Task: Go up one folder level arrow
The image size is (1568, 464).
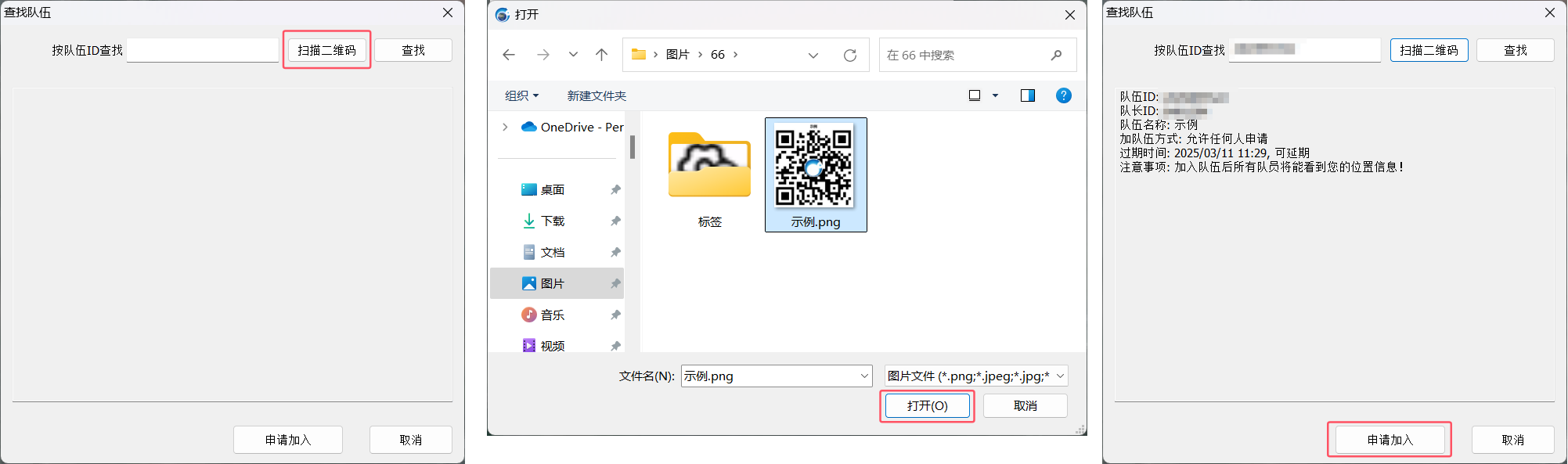Action: tap(601, 55)
